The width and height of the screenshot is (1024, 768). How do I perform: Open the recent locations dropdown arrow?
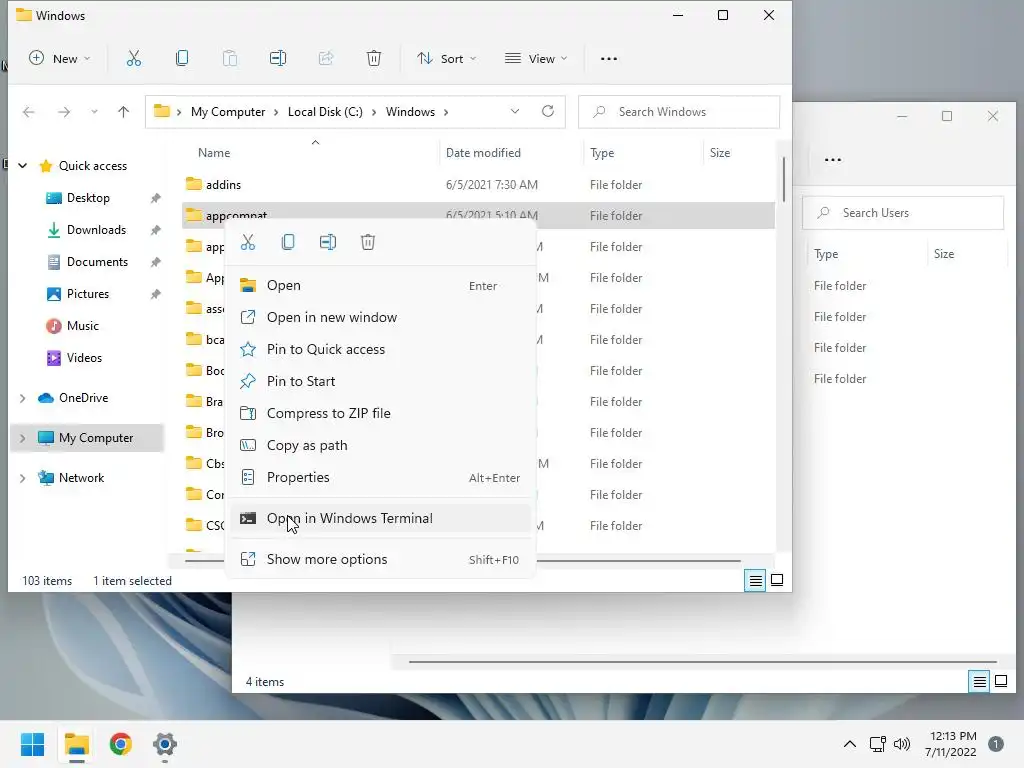[x=94, y=112]
